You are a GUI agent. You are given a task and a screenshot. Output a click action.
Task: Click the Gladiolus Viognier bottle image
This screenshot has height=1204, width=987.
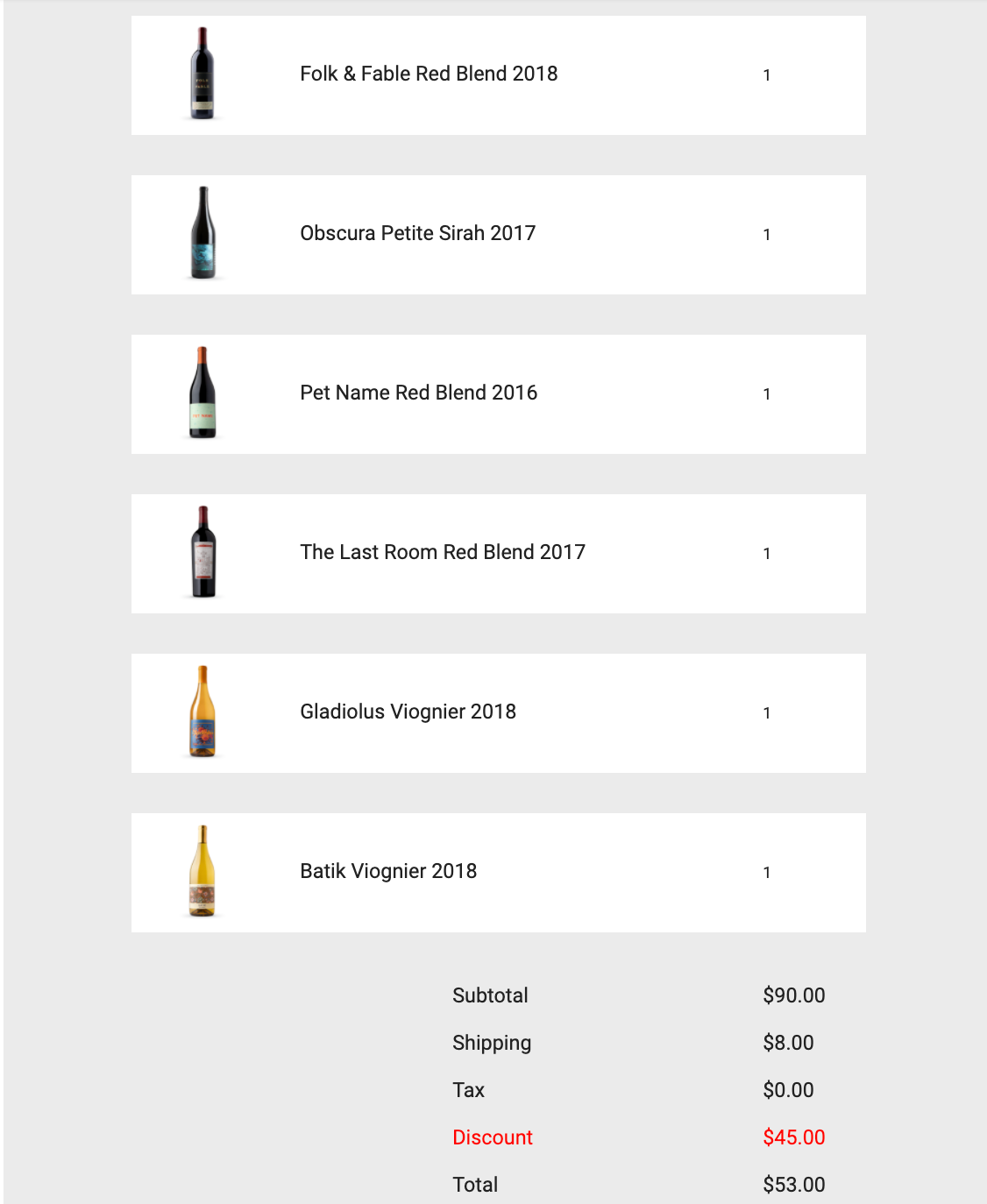click(x=202, y=712)
